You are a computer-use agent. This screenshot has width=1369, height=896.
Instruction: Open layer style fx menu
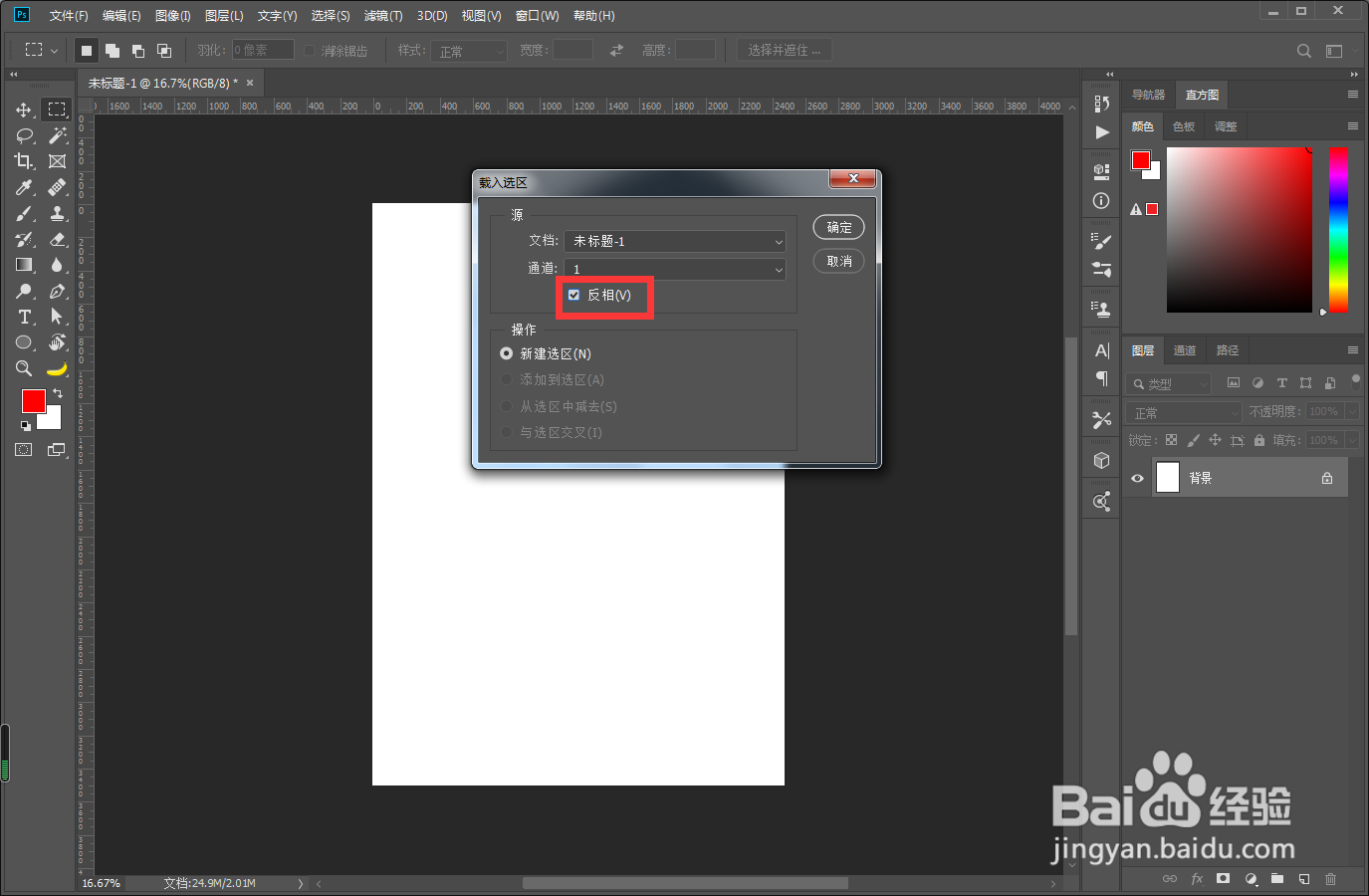1197,879
